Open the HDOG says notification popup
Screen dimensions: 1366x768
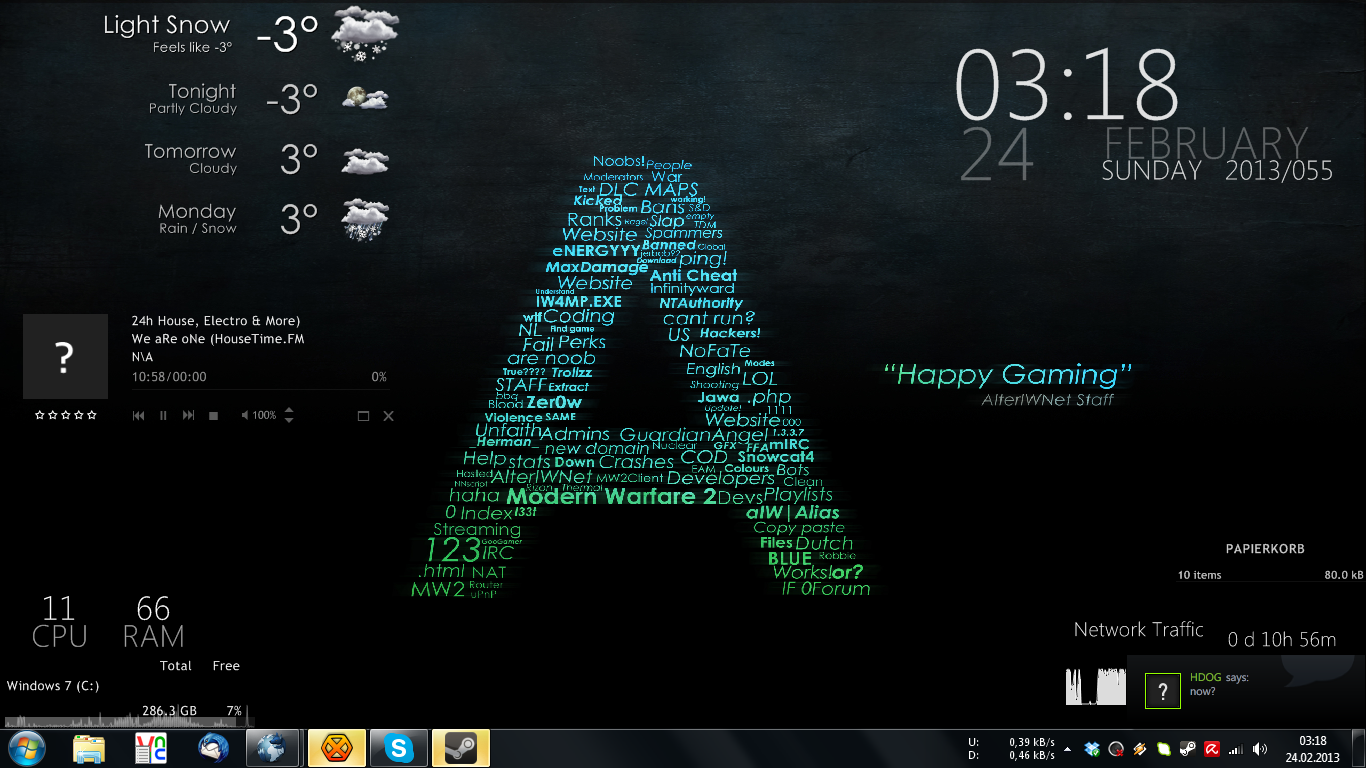click(x=1247, y=691)
